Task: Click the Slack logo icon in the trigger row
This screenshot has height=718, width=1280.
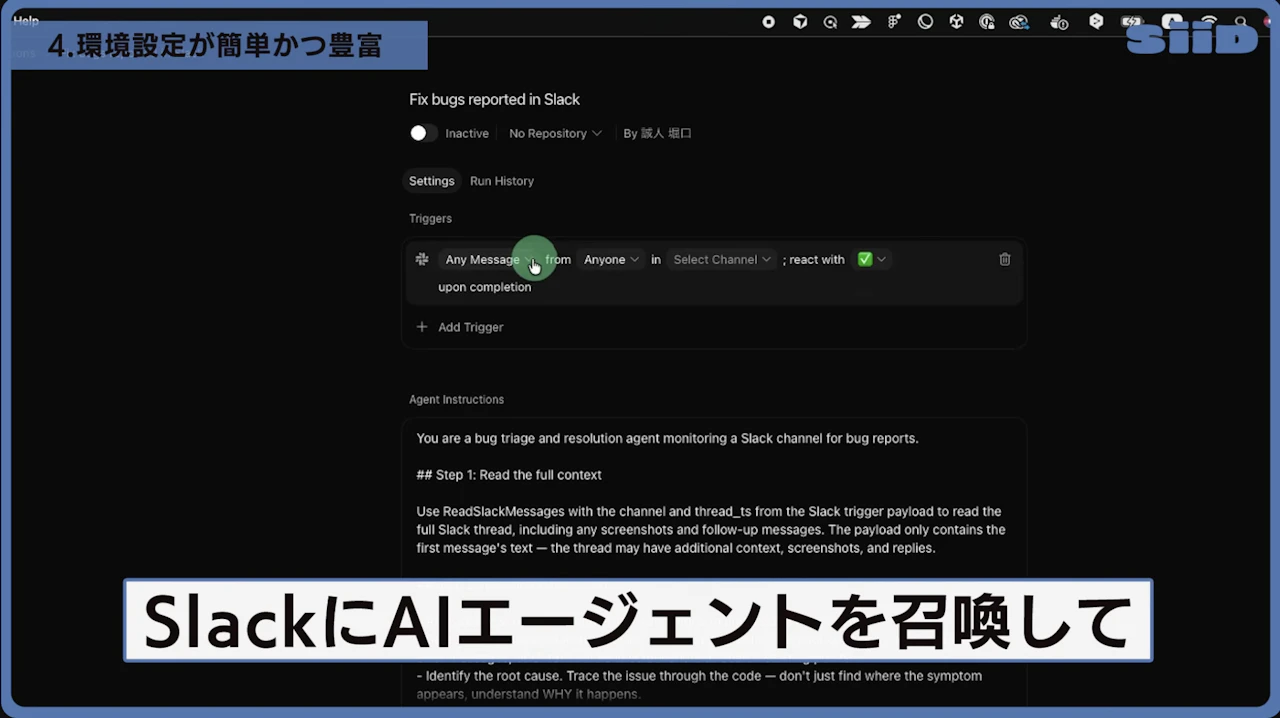Action: click(422, 259)
